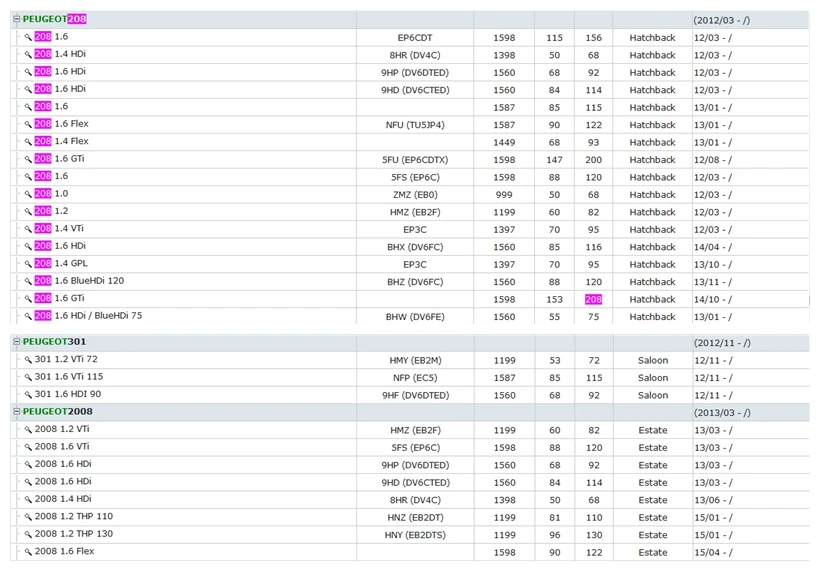The image size is (820, 571).
Task: Select the 301 1.2 VTi 72 entry
Action: click(x=66, y=359)
